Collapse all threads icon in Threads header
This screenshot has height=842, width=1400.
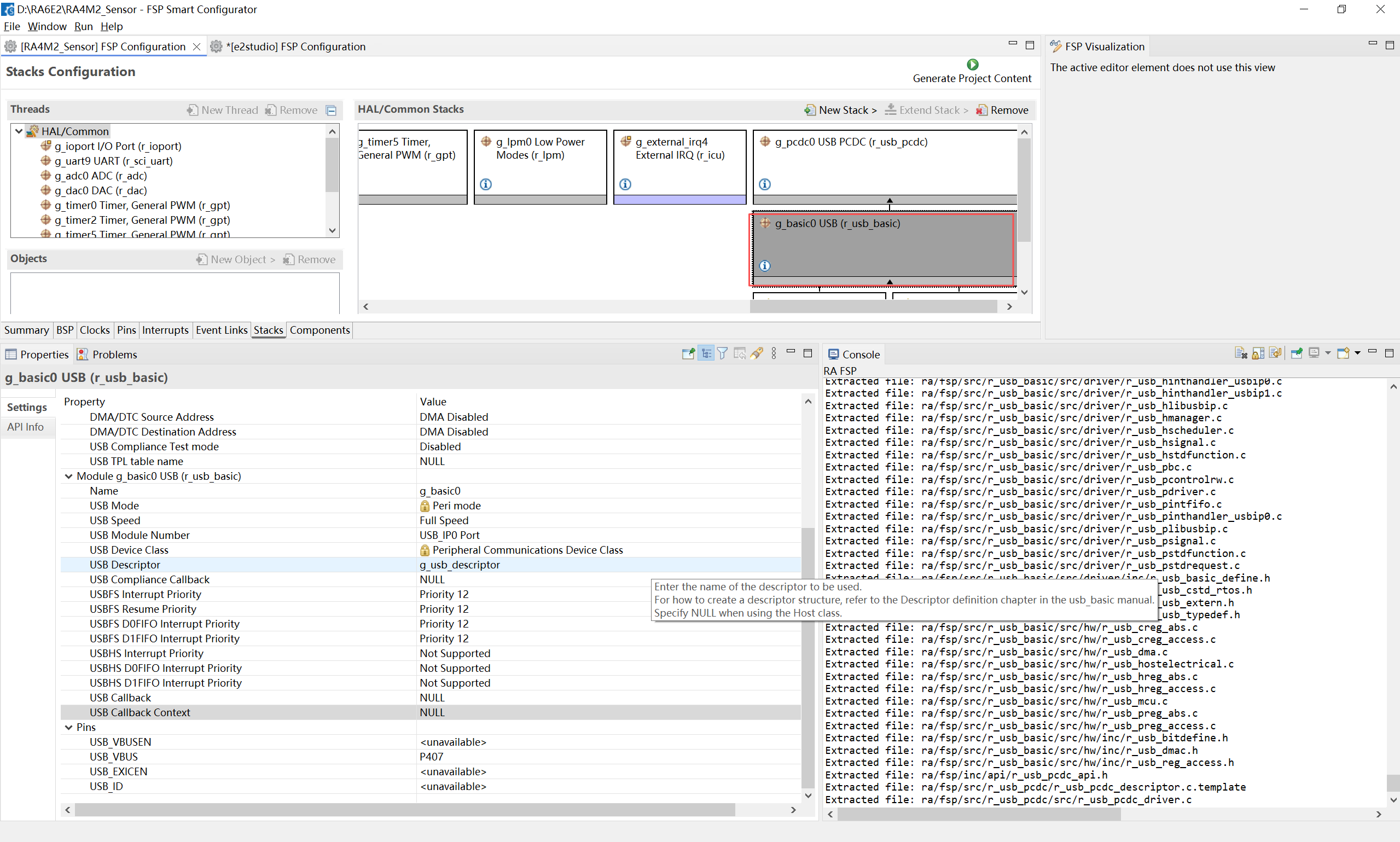click(x=332, y=110)
